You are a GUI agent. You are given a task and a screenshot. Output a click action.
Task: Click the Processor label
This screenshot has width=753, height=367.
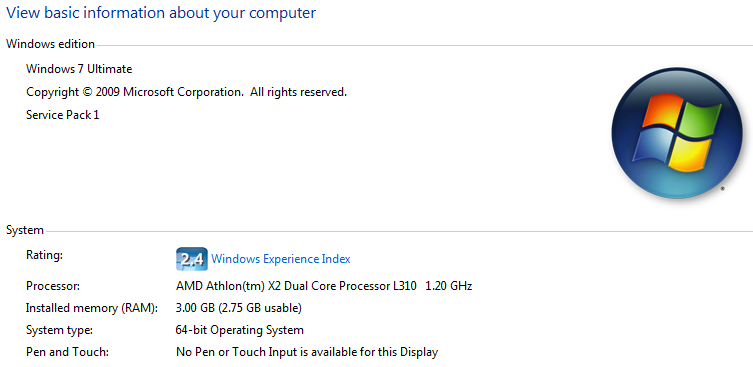(53, 286)
